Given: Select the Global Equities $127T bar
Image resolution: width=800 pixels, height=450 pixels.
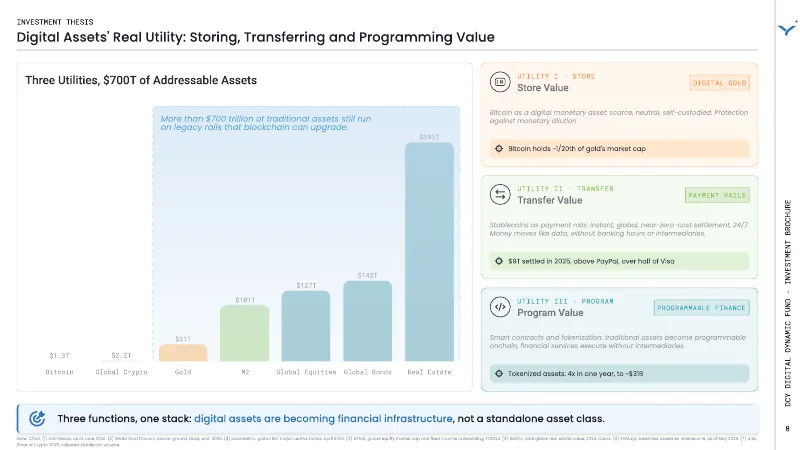Looking at the screenshot, I should click(306, 326).
